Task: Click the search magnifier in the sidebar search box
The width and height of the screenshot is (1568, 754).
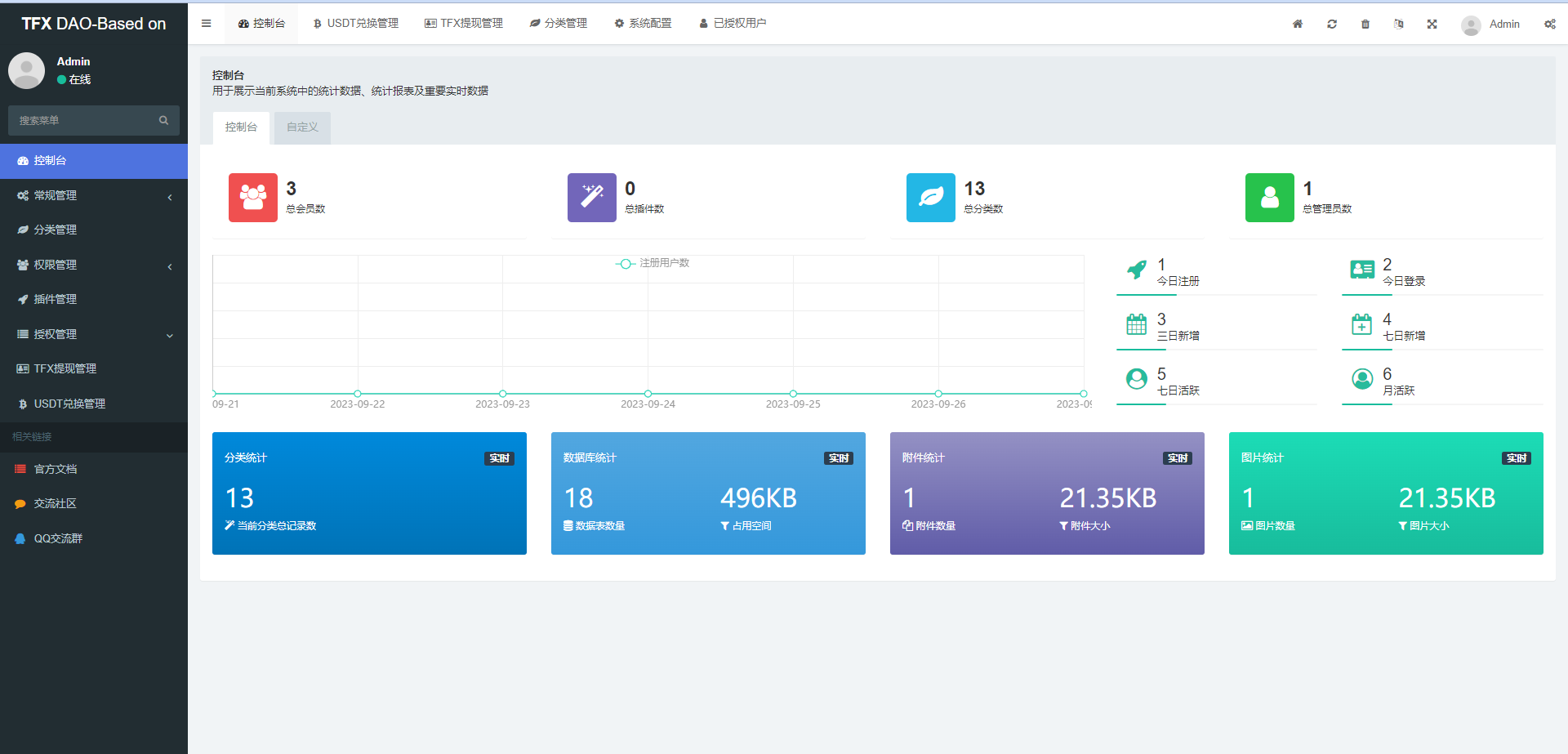Action: click(x=163, y=120)
